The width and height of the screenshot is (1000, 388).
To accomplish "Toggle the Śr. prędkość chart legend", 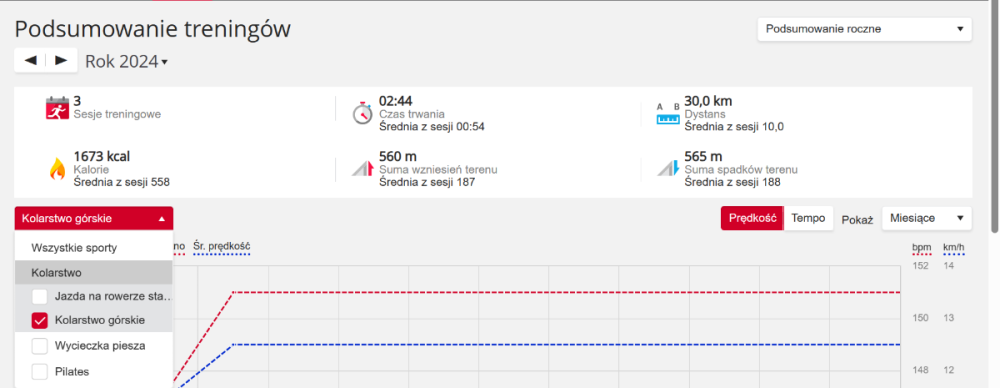I will click(x=222, y=246).
